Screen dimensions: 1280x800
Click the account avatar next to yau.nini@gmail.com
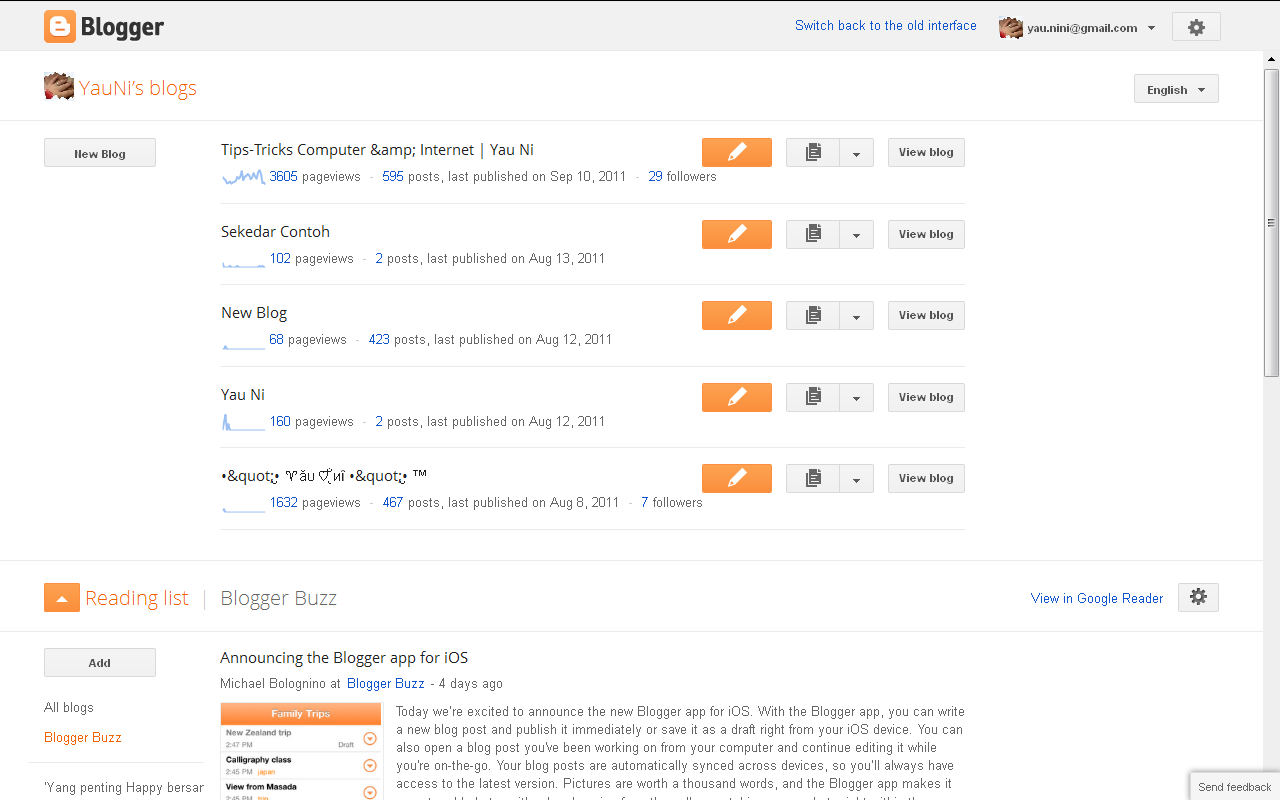(x=1011, y=28)
